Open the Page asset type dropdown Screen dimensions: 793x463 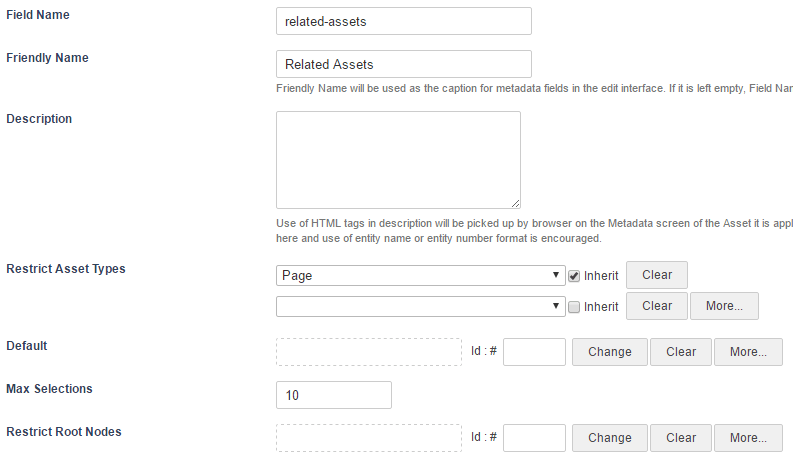coord(420,276)
